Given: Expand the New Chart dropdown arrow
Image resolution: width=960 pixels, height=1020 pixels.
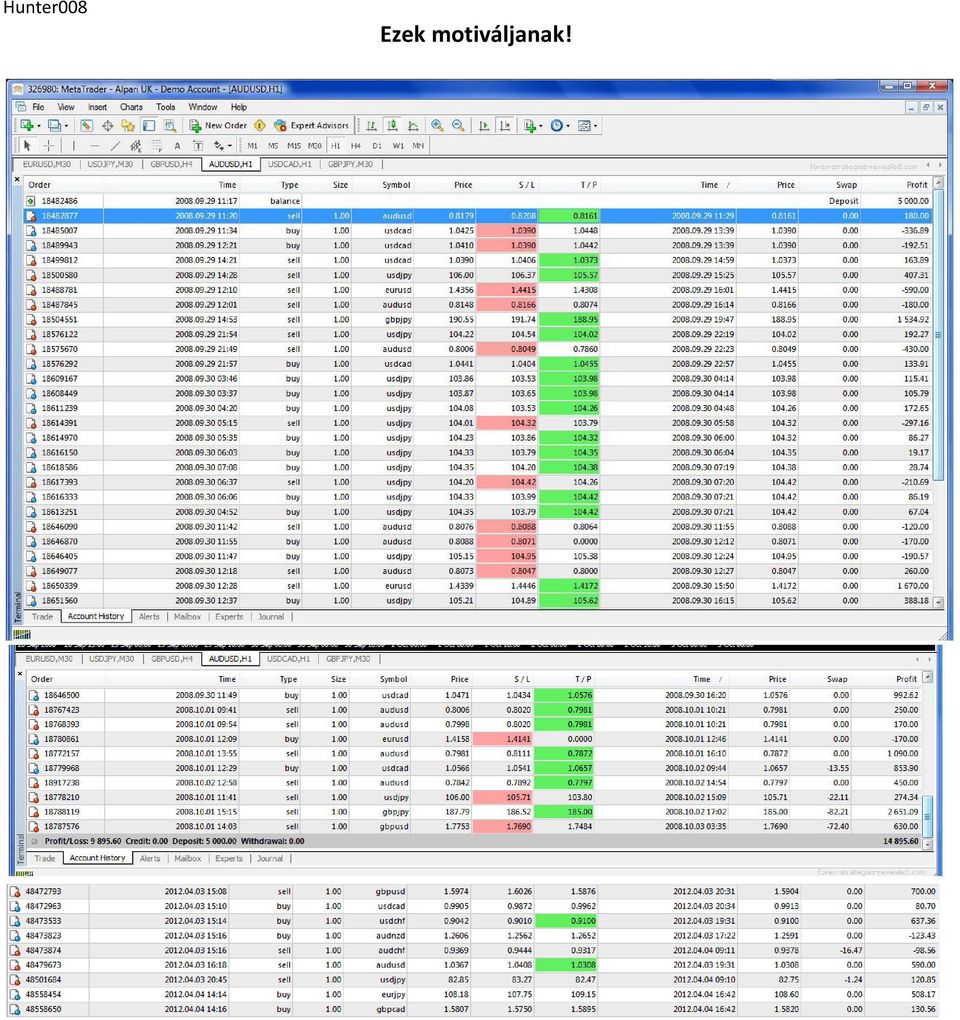Looking at the screenshot, I should coord(38,126).
